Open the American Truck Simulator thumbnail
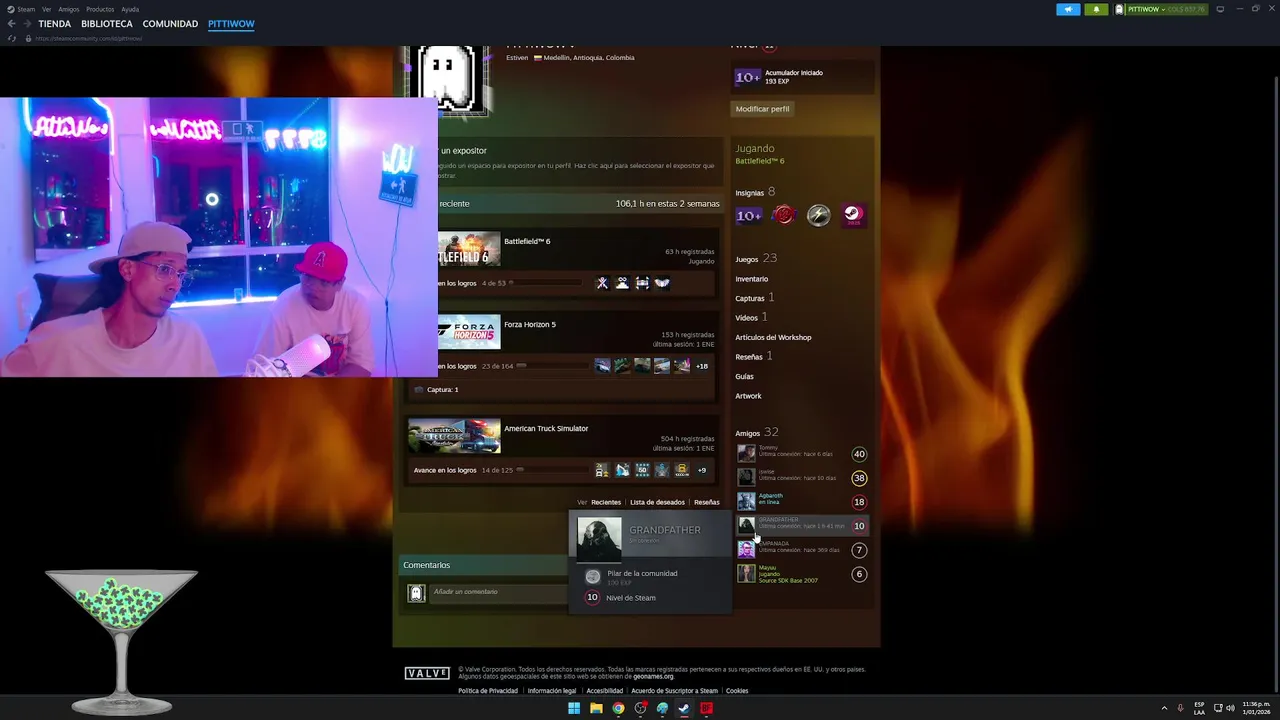The image size is (1280, 720). 454,436
